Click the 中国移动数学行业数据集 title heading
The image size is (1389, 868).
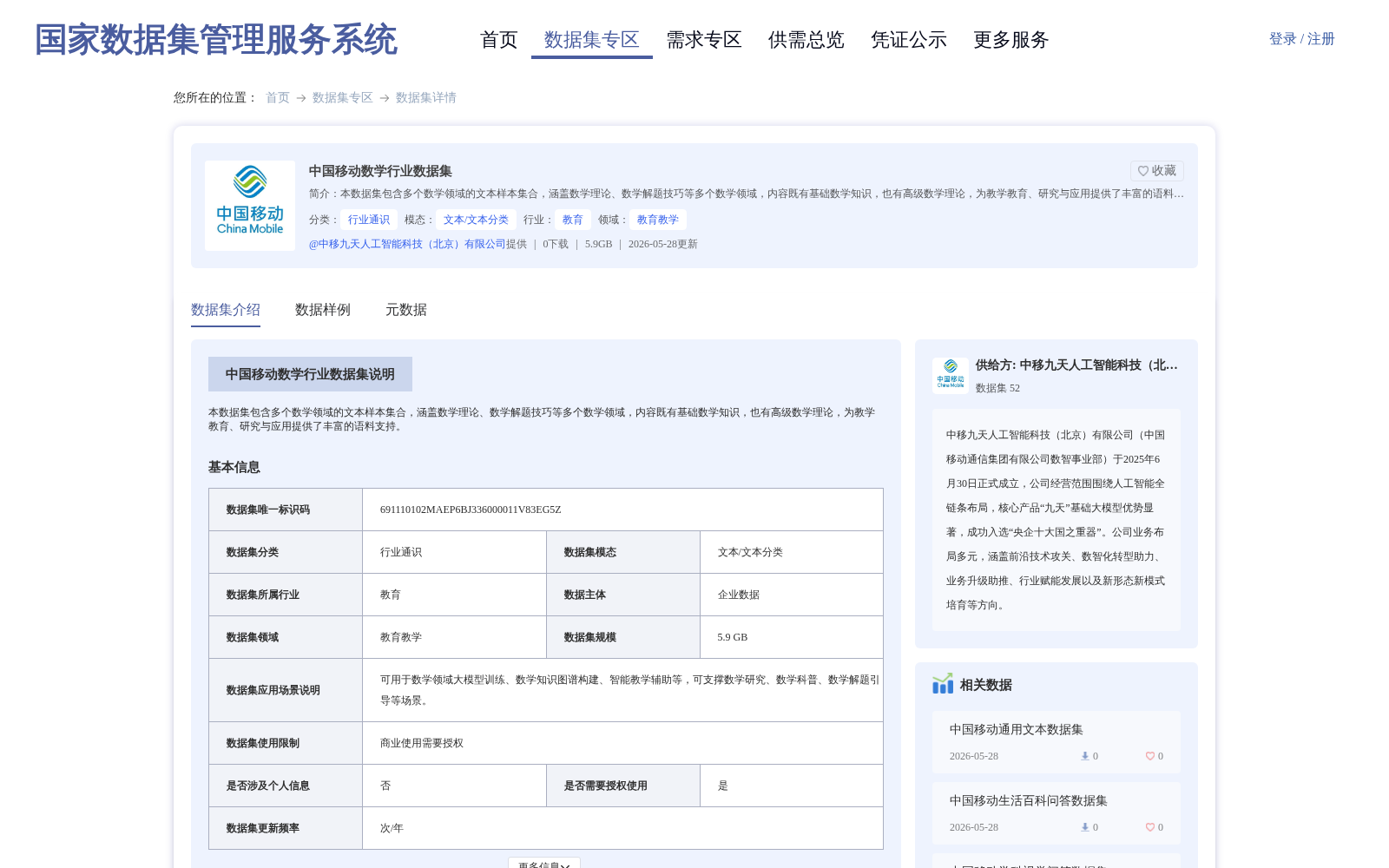point(380,171)
